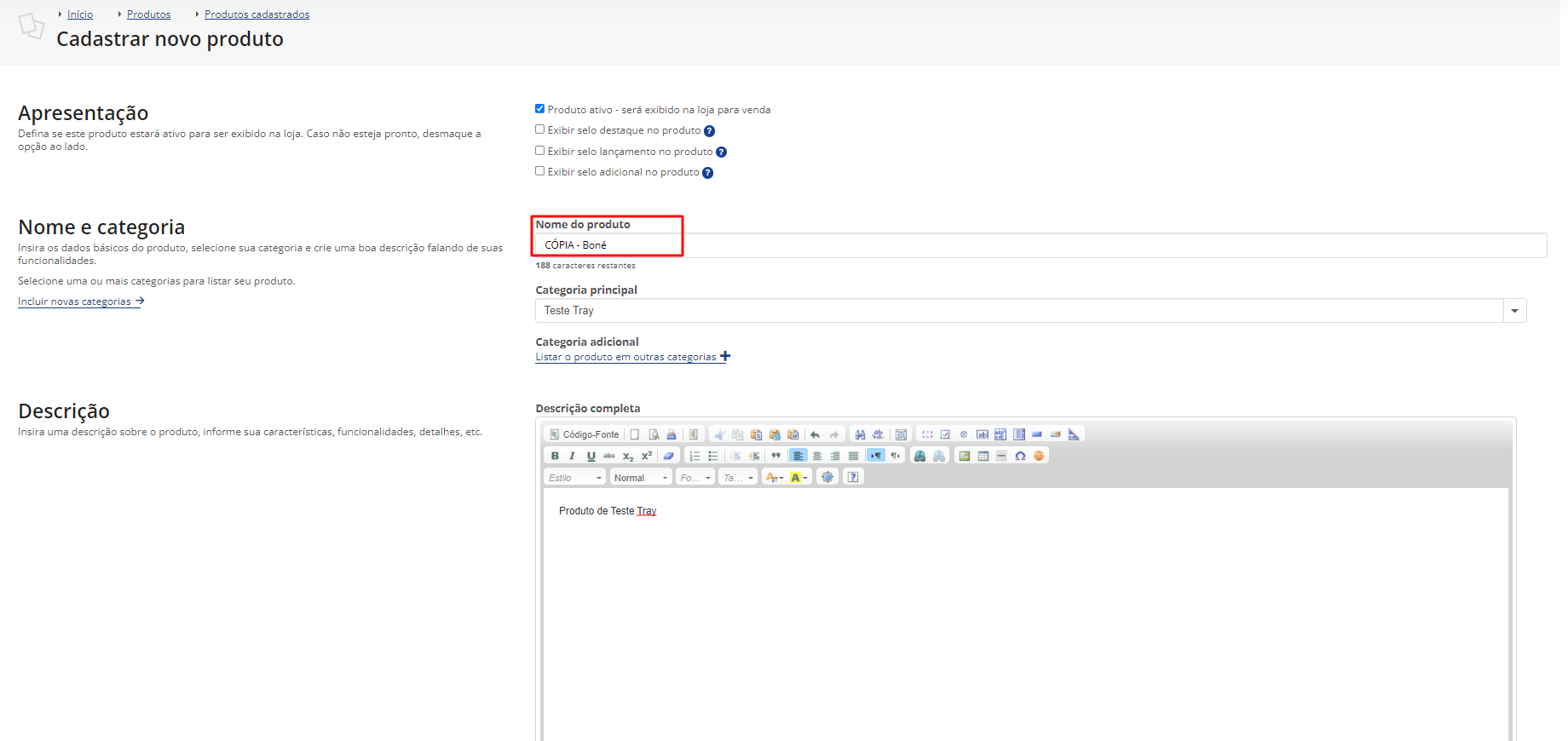Uncheck the Produto ativo checkbox

click(x=539, y=109)
